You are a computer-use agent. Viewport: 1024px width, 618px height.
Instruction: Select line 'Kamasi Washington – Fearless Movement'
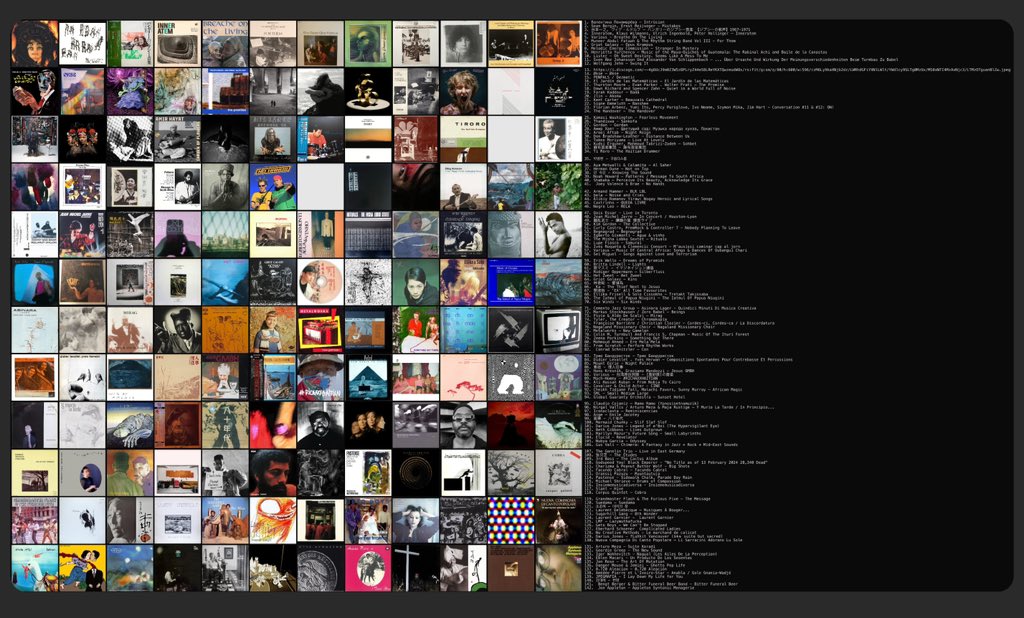(632, 118)
